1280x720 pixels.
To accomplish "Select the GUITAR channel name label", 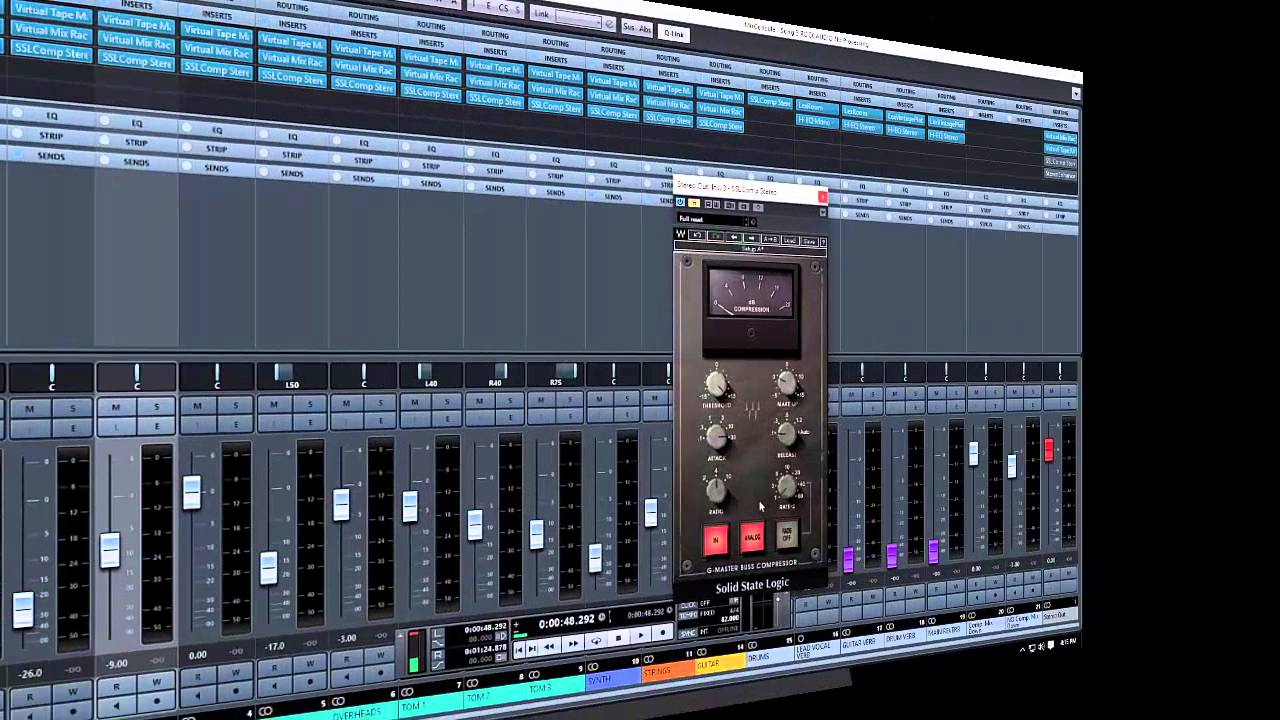I will [720, 664].
